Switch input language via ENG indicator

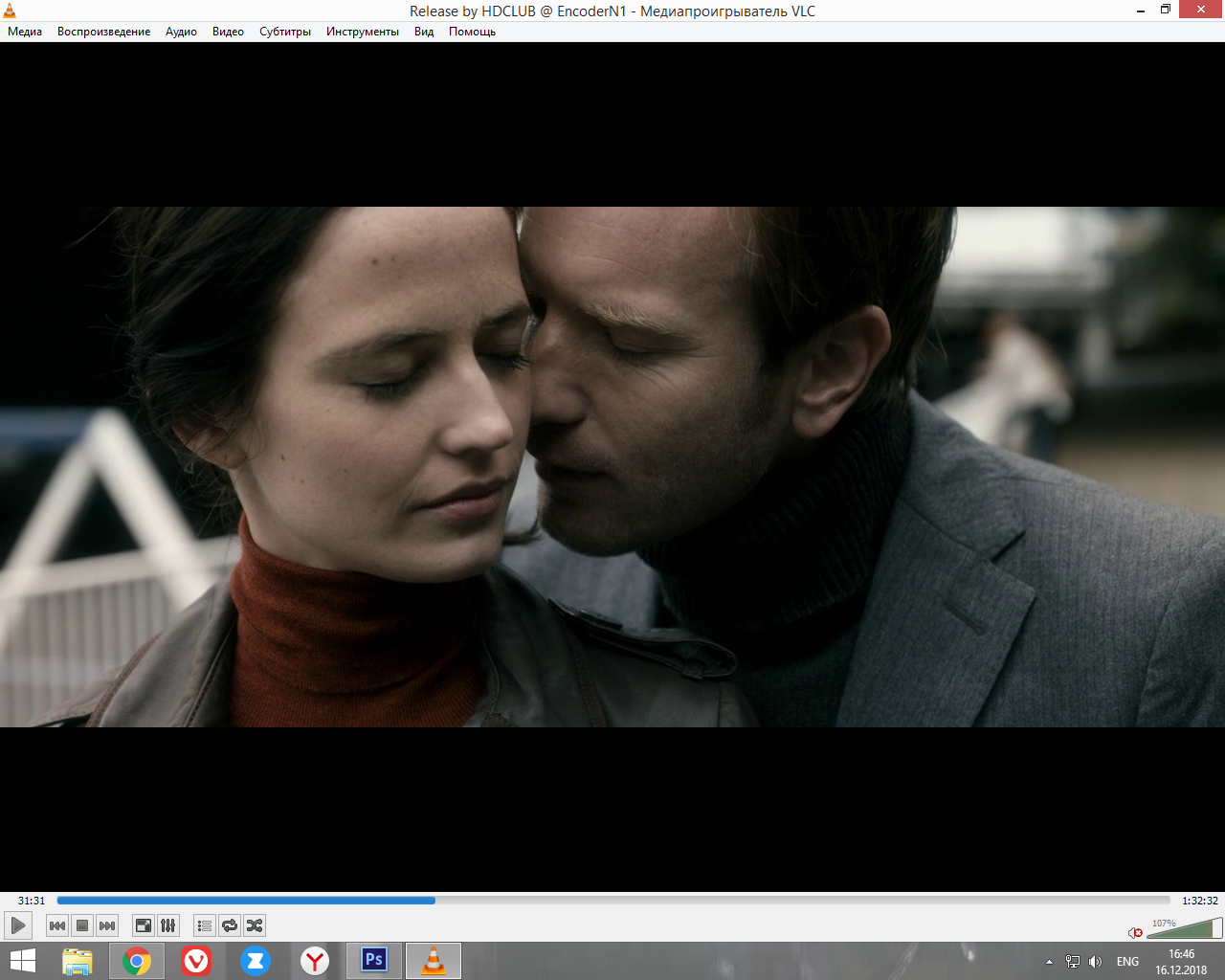coord(1128,962)
